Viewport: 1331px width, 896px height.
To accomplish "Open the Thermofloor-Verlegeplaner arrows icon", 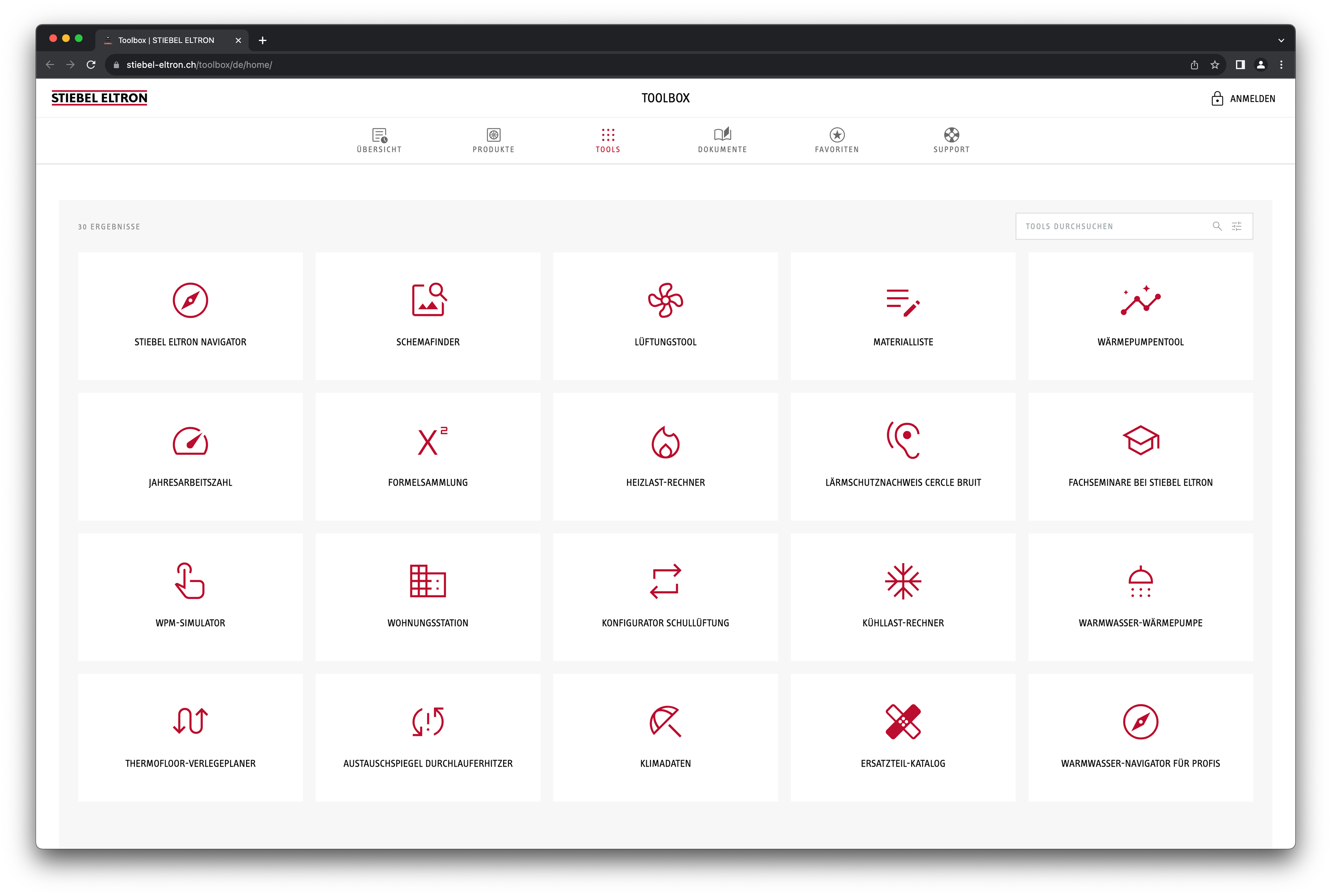I will pos(190,721).
